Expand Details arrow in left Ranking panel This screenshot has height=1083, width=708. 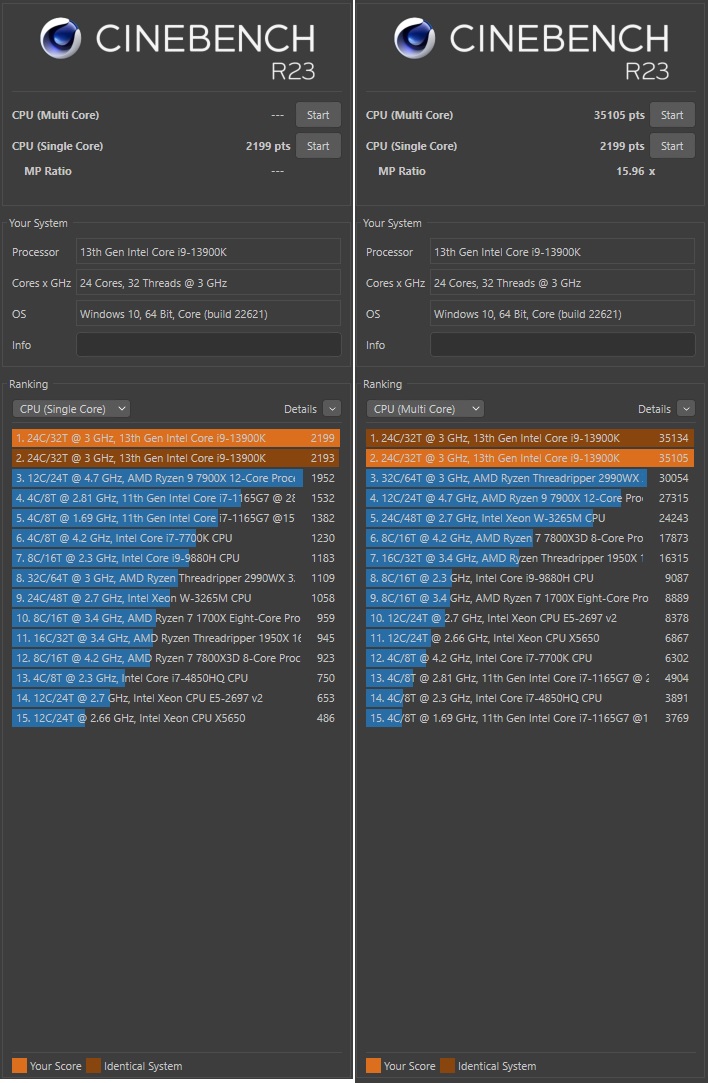pyautogui.click(x=332, y=409)
